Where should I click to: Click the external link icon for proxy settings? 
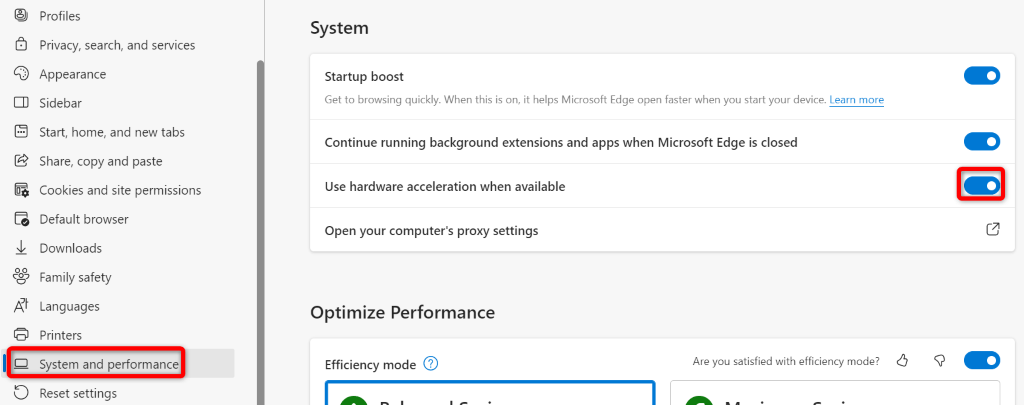(x=992, y=230)
